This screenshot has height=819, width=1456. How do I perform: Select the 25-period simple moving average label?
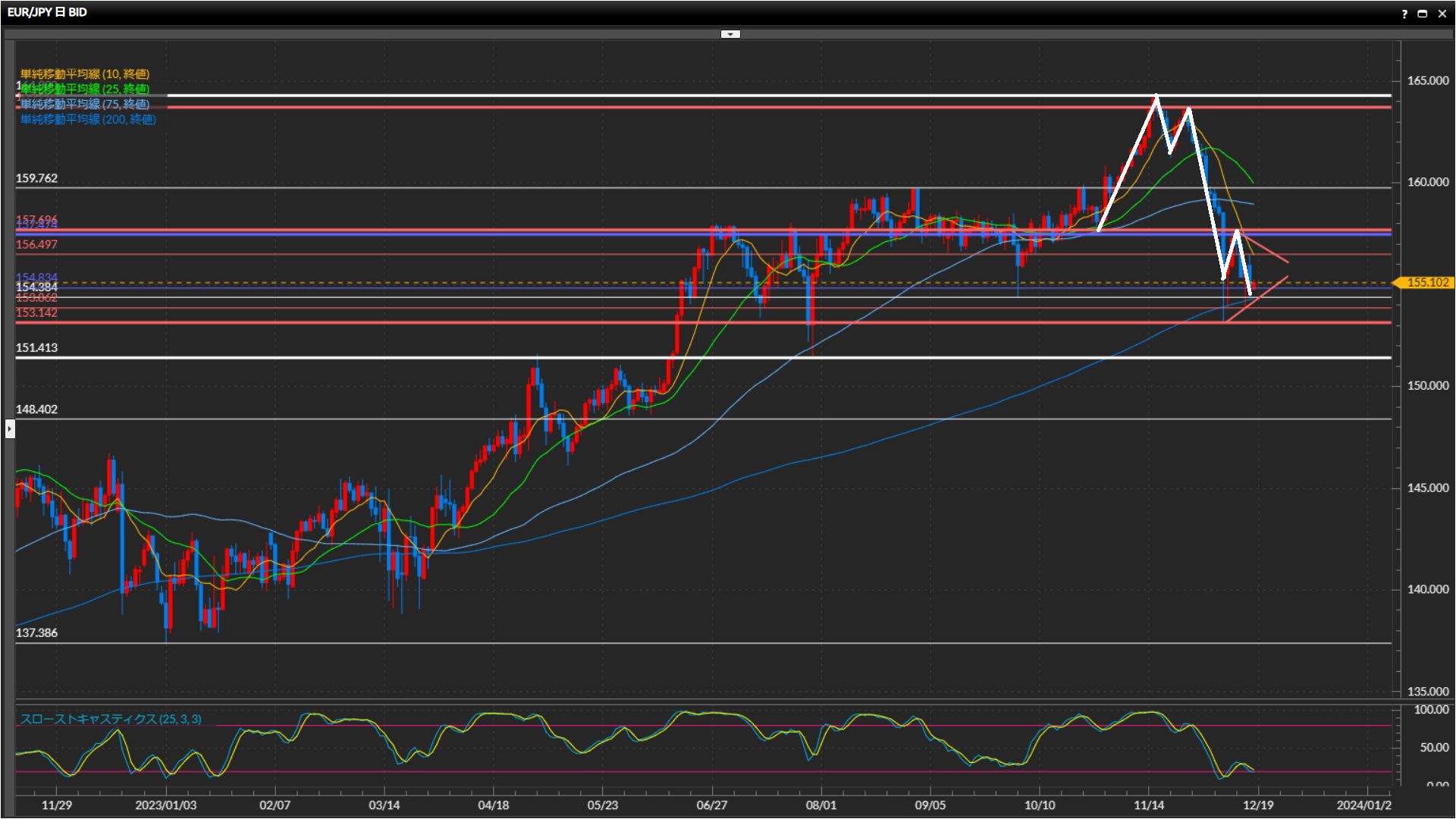coord(85,89)
